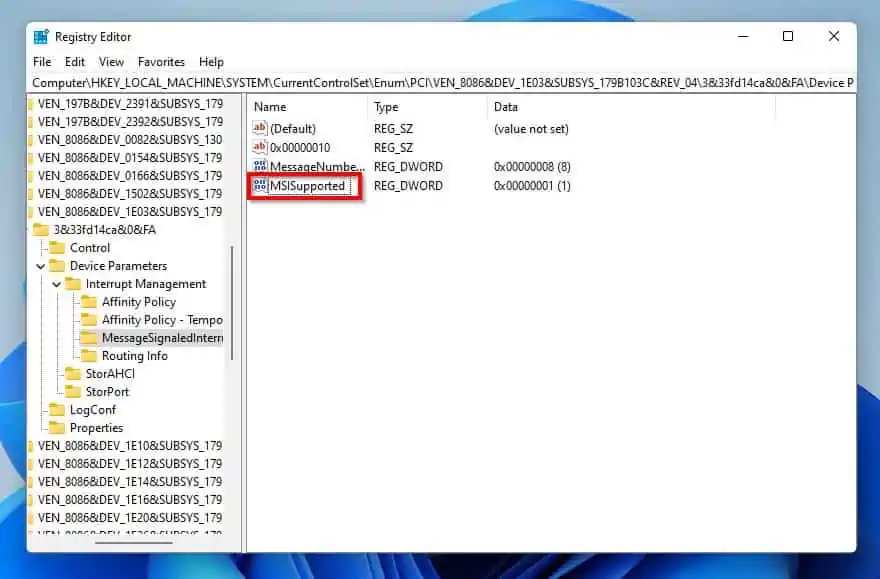880x579 pixels.
Task: Click the data cell 0x00000008 (8)
Action: [x=532, y=167]
